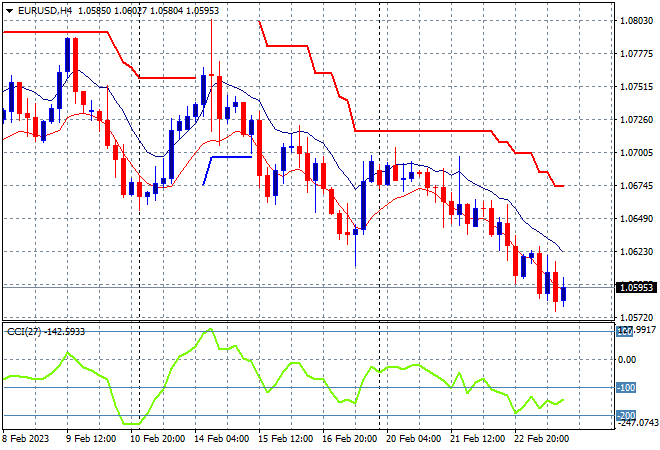Select the 16 Feb 20:00 time label
The width and height of the screenshot is (660, 450).
pos(349,439)
